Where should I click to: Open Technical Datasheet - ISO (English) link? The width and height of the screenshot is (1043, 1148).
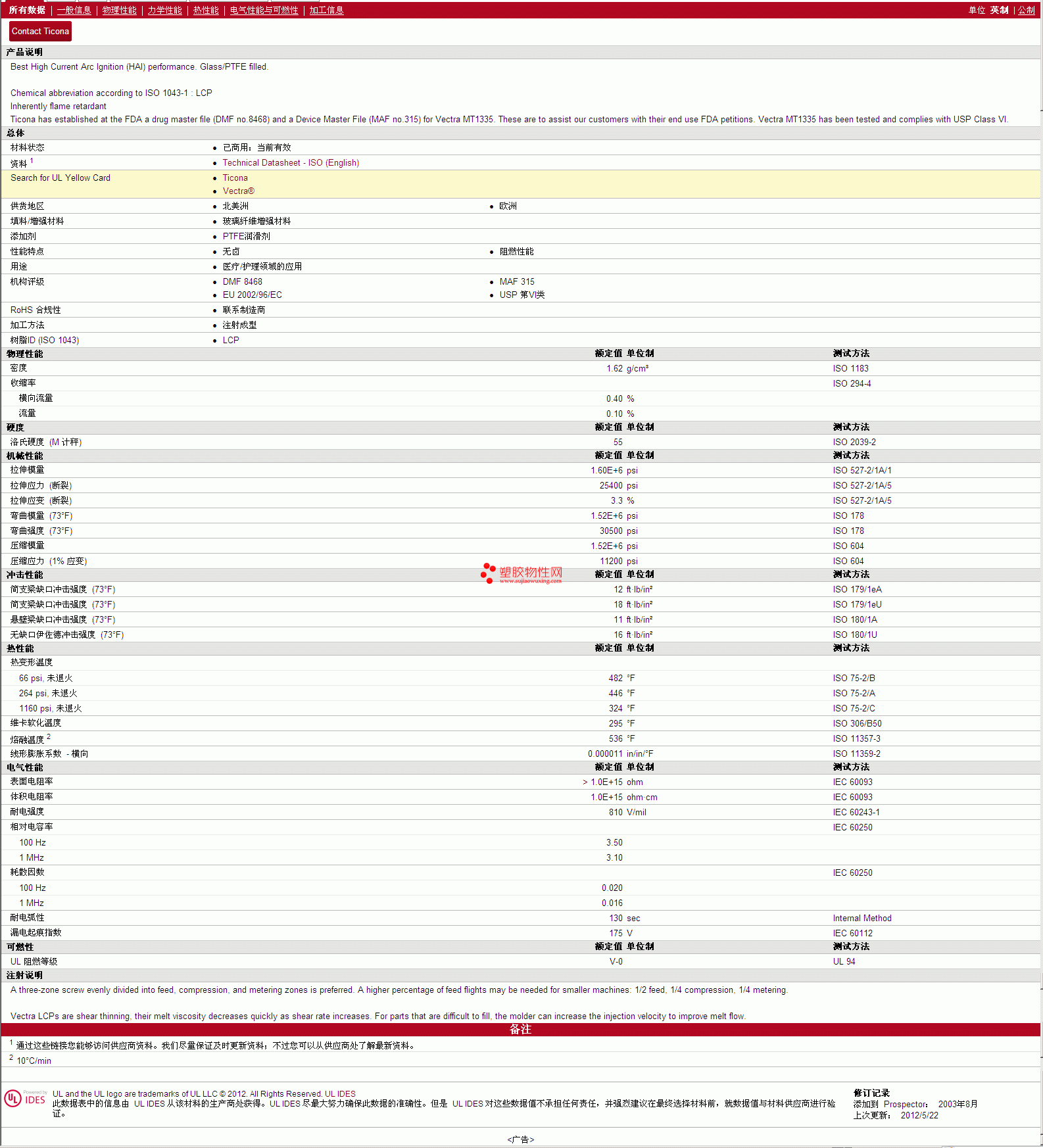[x=291, y=162]
